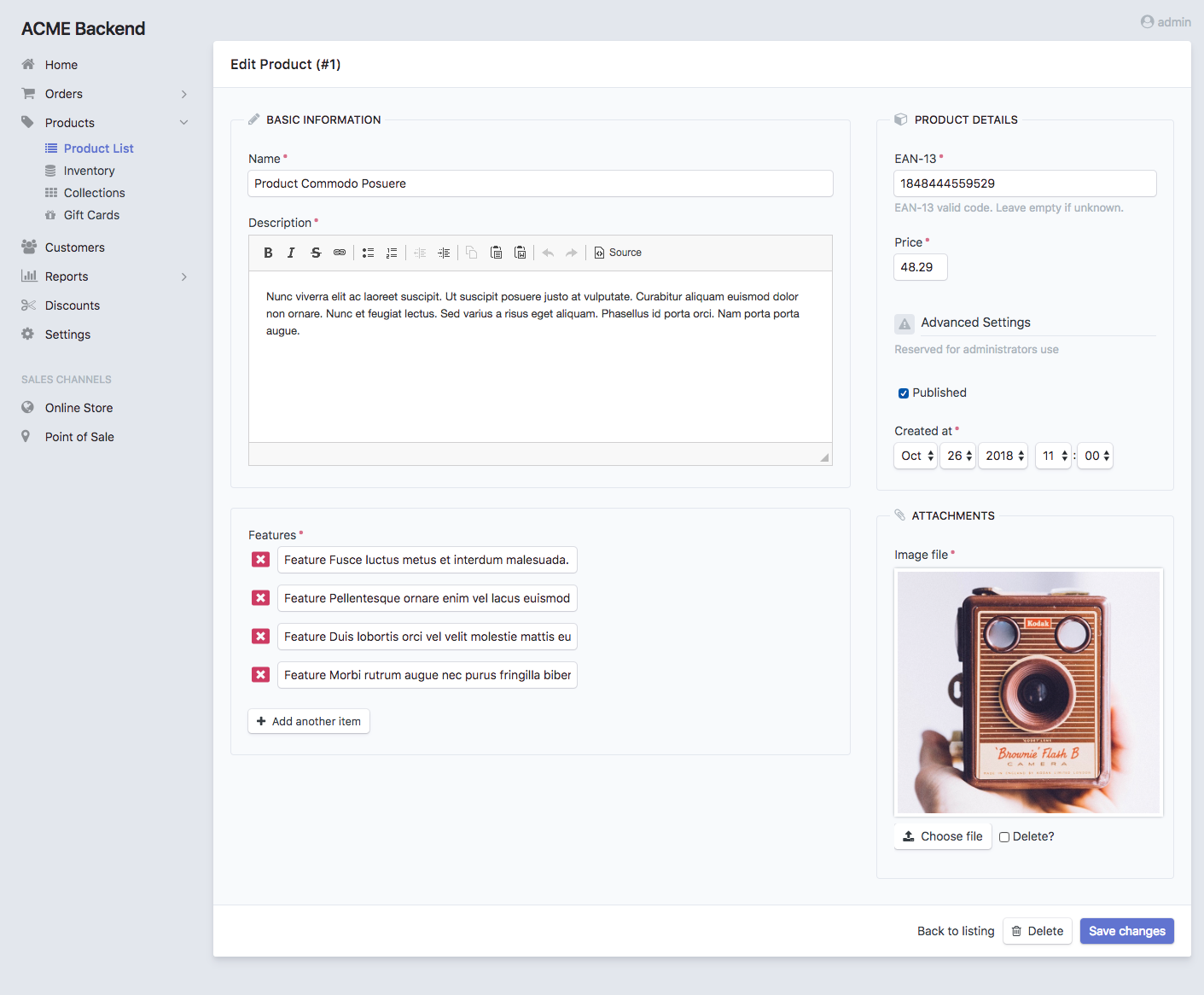Viewport: 1204px width, 995px height.
Task: Insert numbered list in description
Action: [x=392, y=253]
